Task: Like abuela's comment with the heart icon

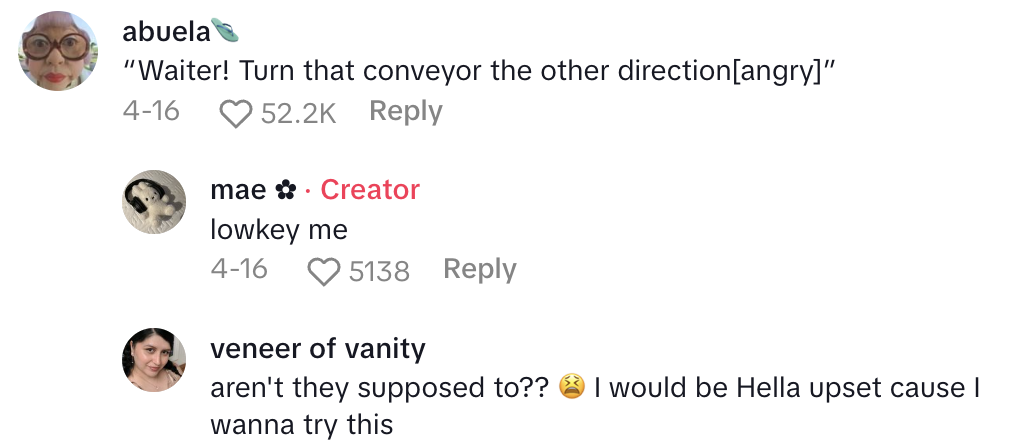Action: click(x=236, y=112)
